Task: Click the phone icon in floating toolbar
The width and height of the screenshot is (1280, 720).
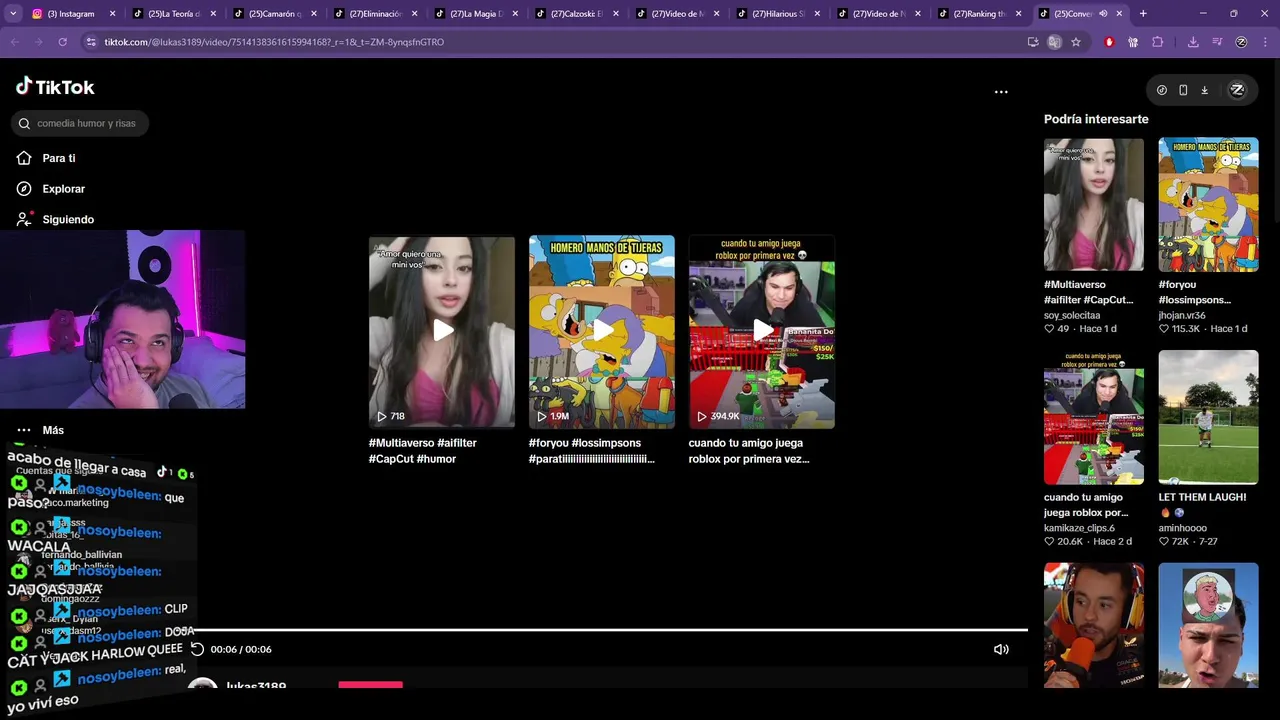Action: point(1183,90)
